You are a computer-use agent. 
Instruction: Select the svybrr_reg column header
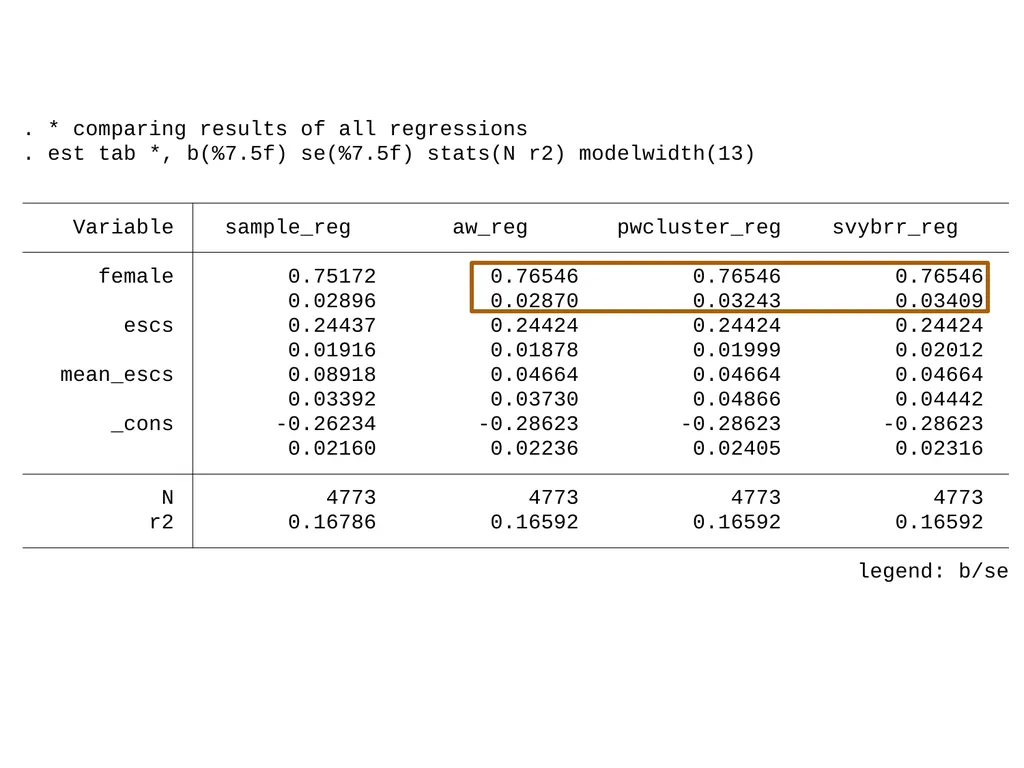pyautogui.click(x=895, y=227)
